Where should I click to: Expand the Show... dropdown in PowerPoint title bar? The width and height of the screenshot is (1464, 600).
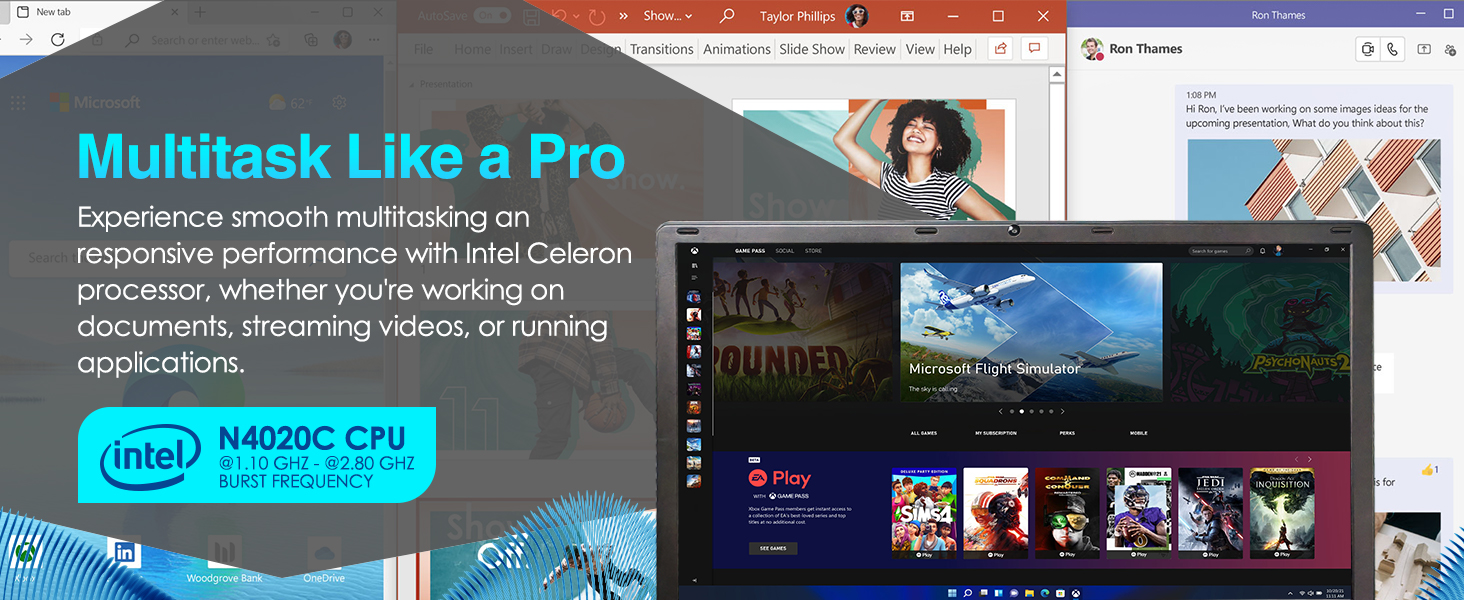(x=668, y=16)
